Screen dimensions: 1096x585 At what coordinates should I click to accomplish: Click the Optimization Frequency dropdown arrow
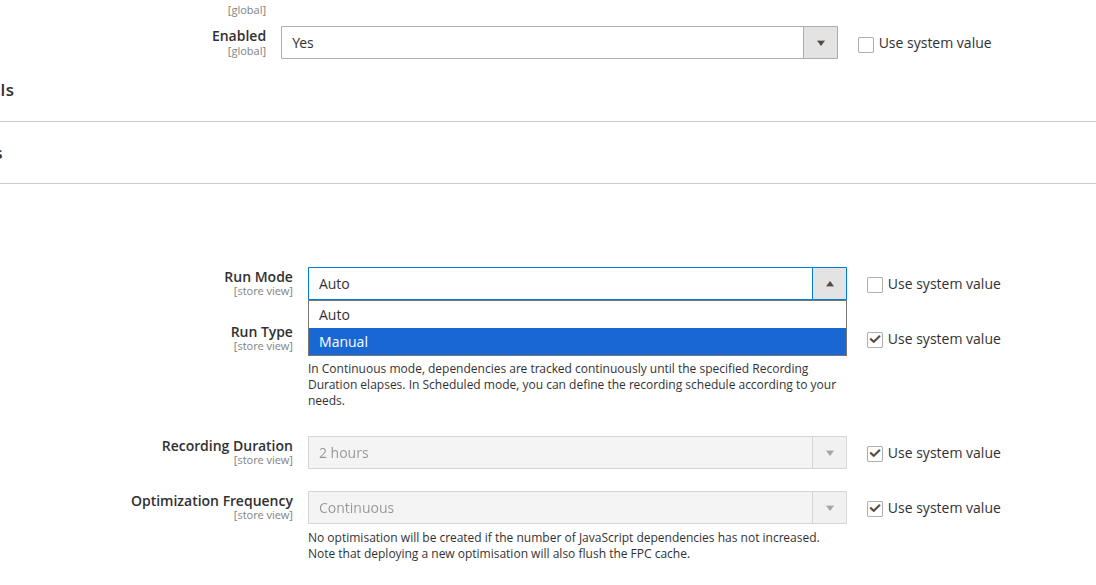(830, 508)
